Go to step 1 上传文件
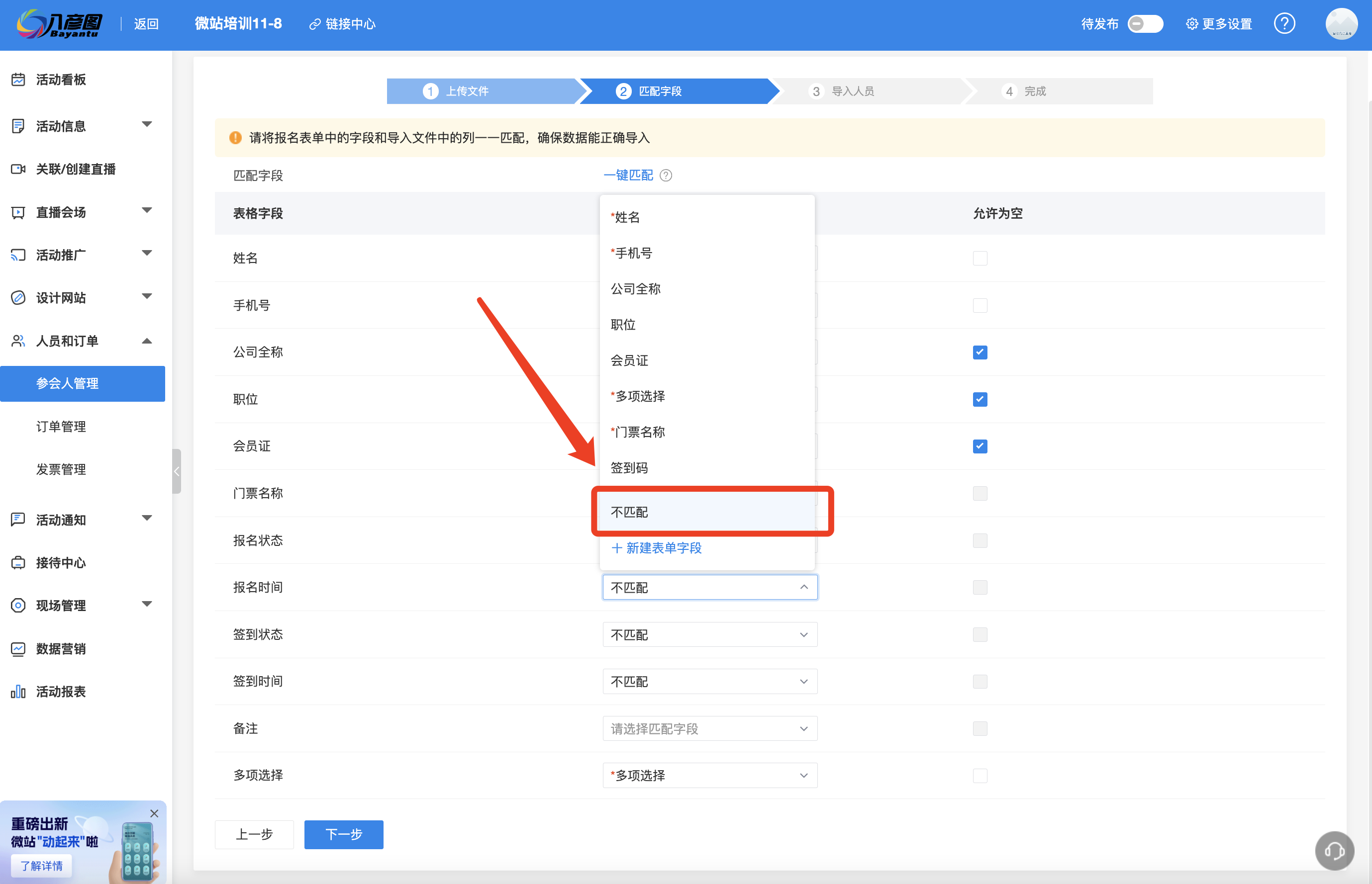The height and width of the screenshot is (884, 1372). pos(481,91)
